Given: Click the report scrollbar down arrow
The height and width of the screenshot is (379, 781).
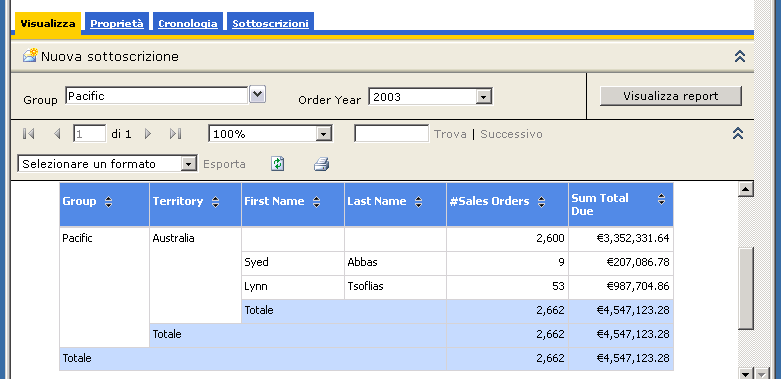Looking at the screenshot, I should (745, 374).
